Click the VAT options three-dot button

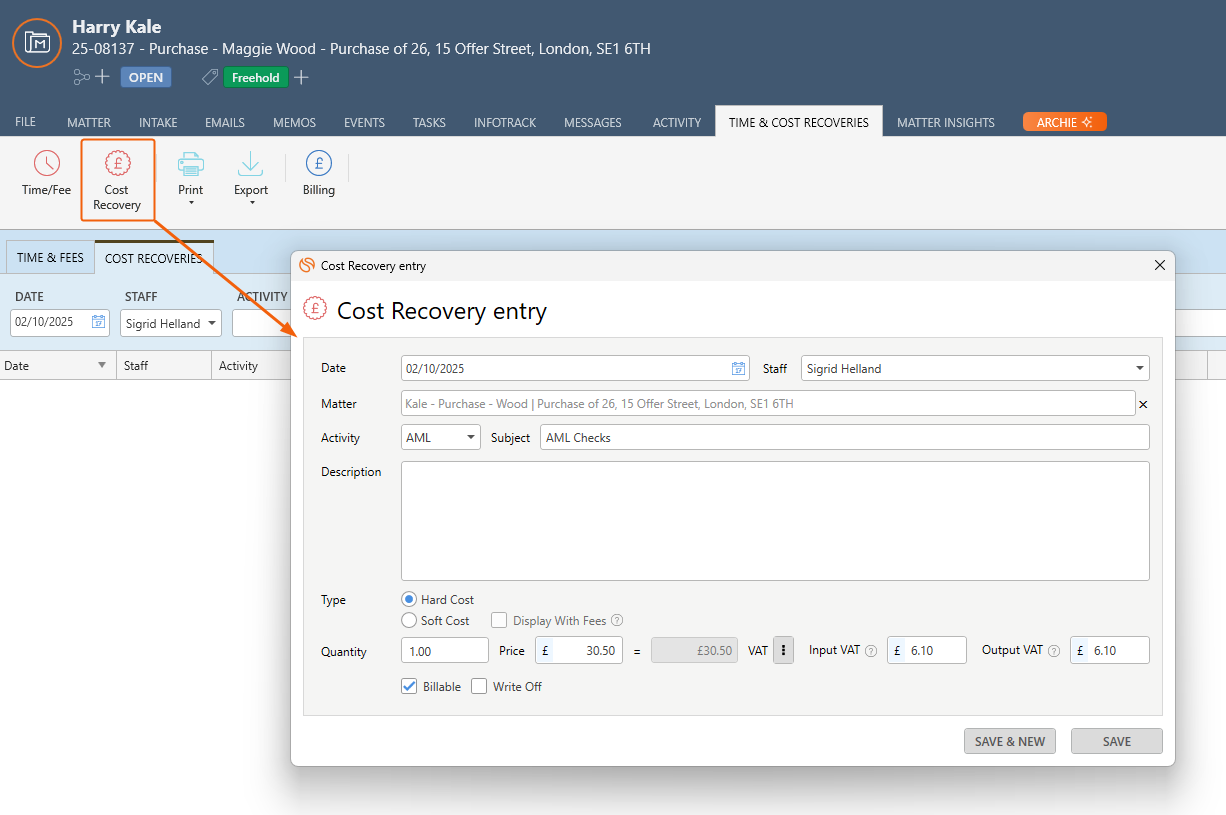(x=783, y=650)
